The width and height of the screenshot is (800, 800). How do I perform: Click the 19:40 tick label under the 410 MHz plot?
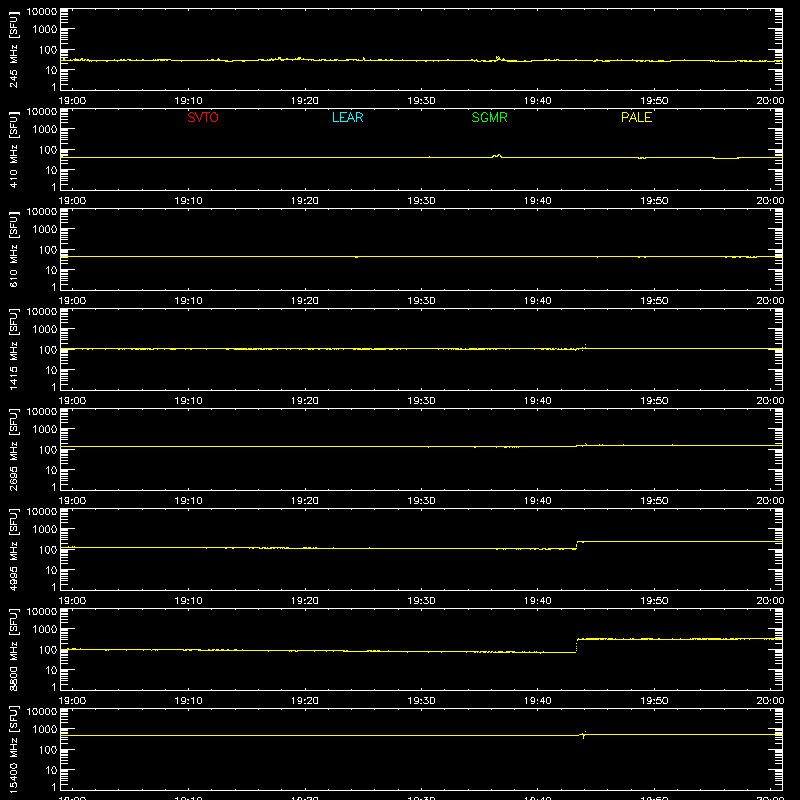[538, 201]
